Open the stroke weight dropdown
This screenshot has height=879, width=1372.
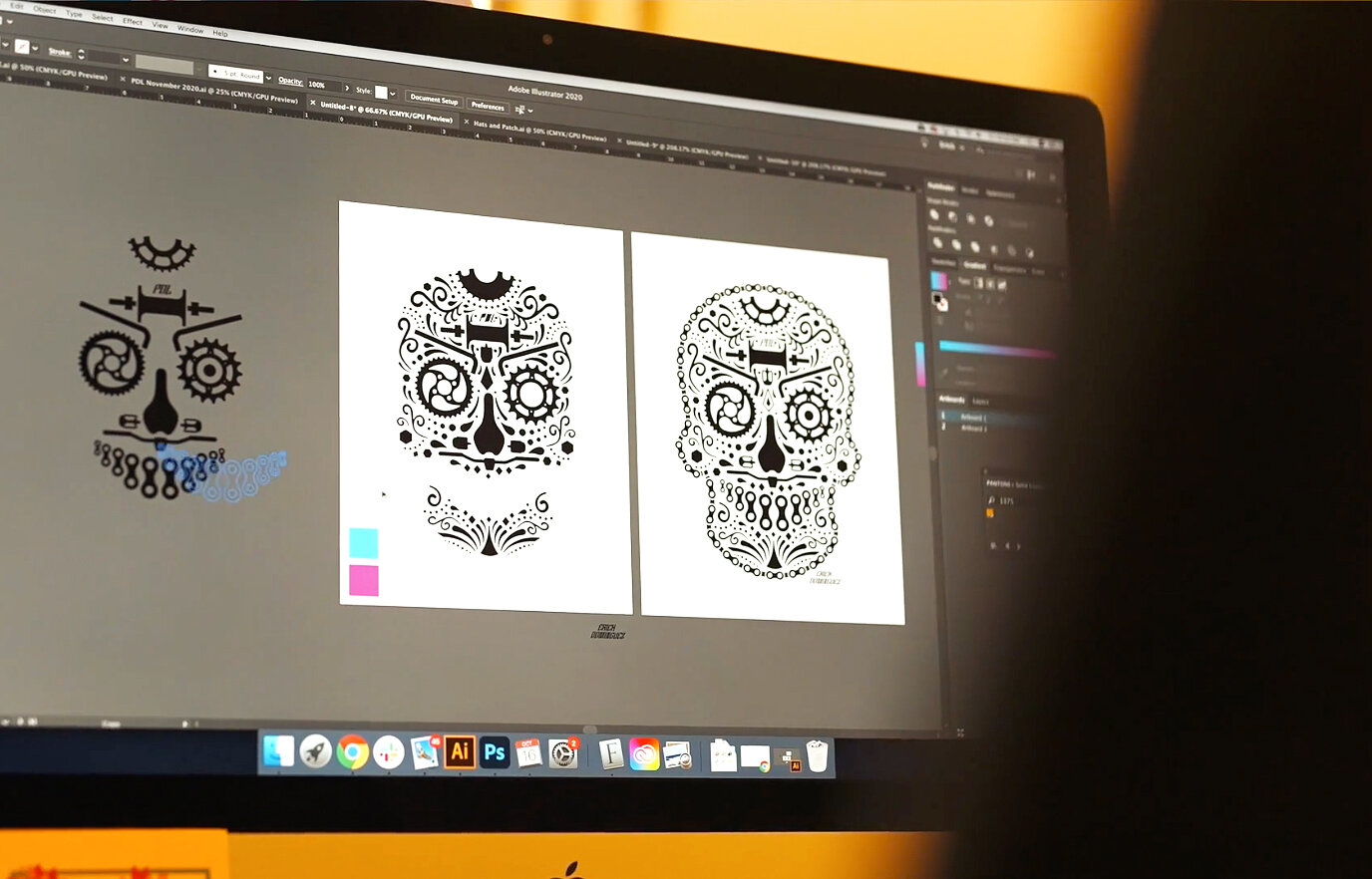coord(126,60)
